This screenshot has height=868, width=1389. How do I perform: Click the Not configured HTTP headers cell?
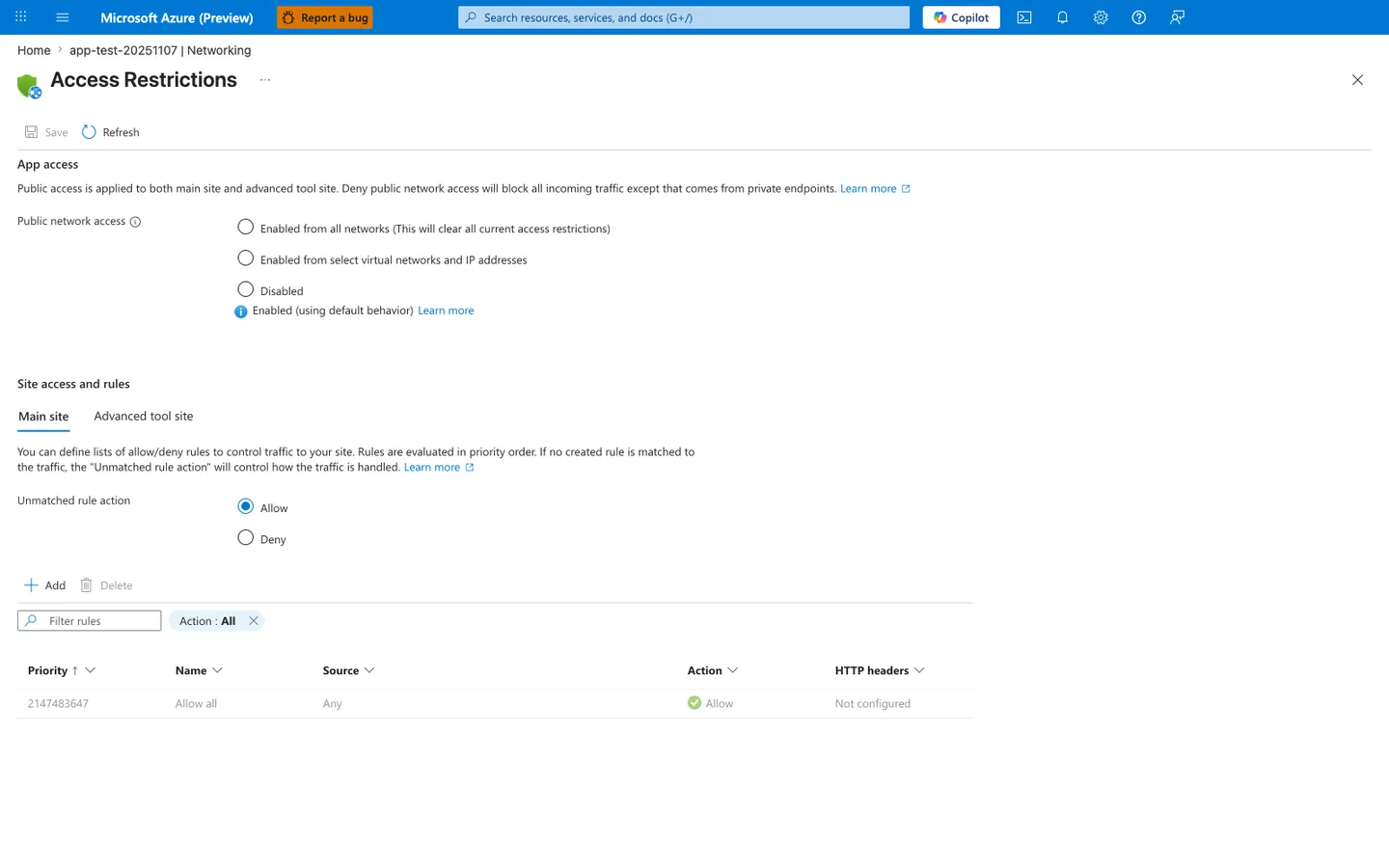click(x=873, y=704)
